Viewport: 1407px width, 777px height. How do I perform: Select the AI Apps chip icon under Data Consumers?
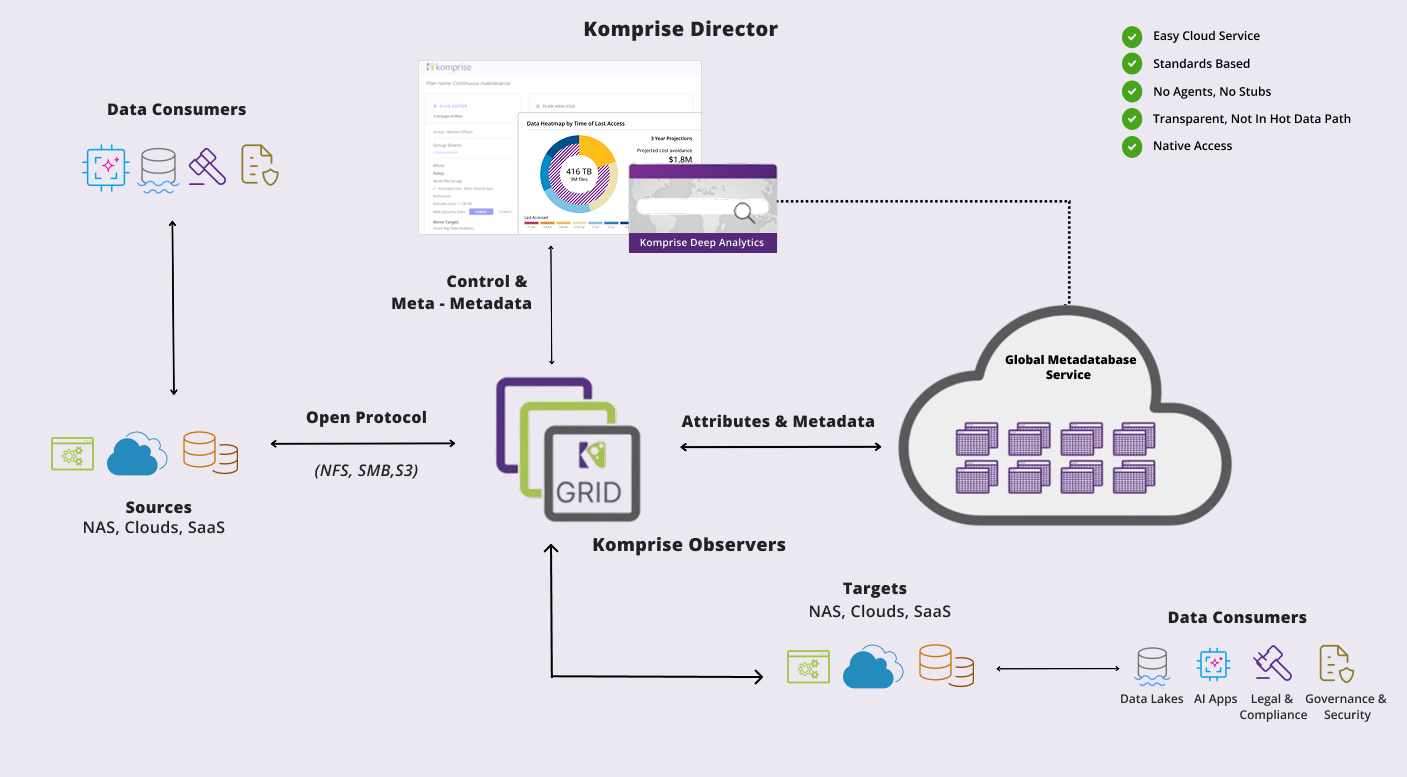click(1214, 663)
